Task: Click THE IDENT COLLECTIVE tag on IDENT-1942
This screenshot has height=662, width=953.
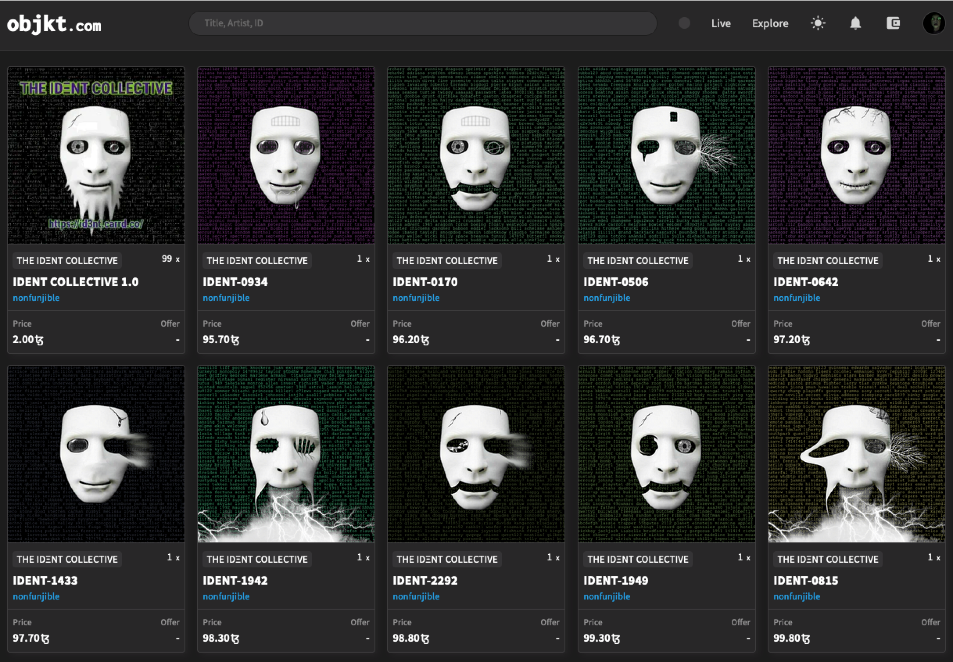Action: click(x=257, y=560)
